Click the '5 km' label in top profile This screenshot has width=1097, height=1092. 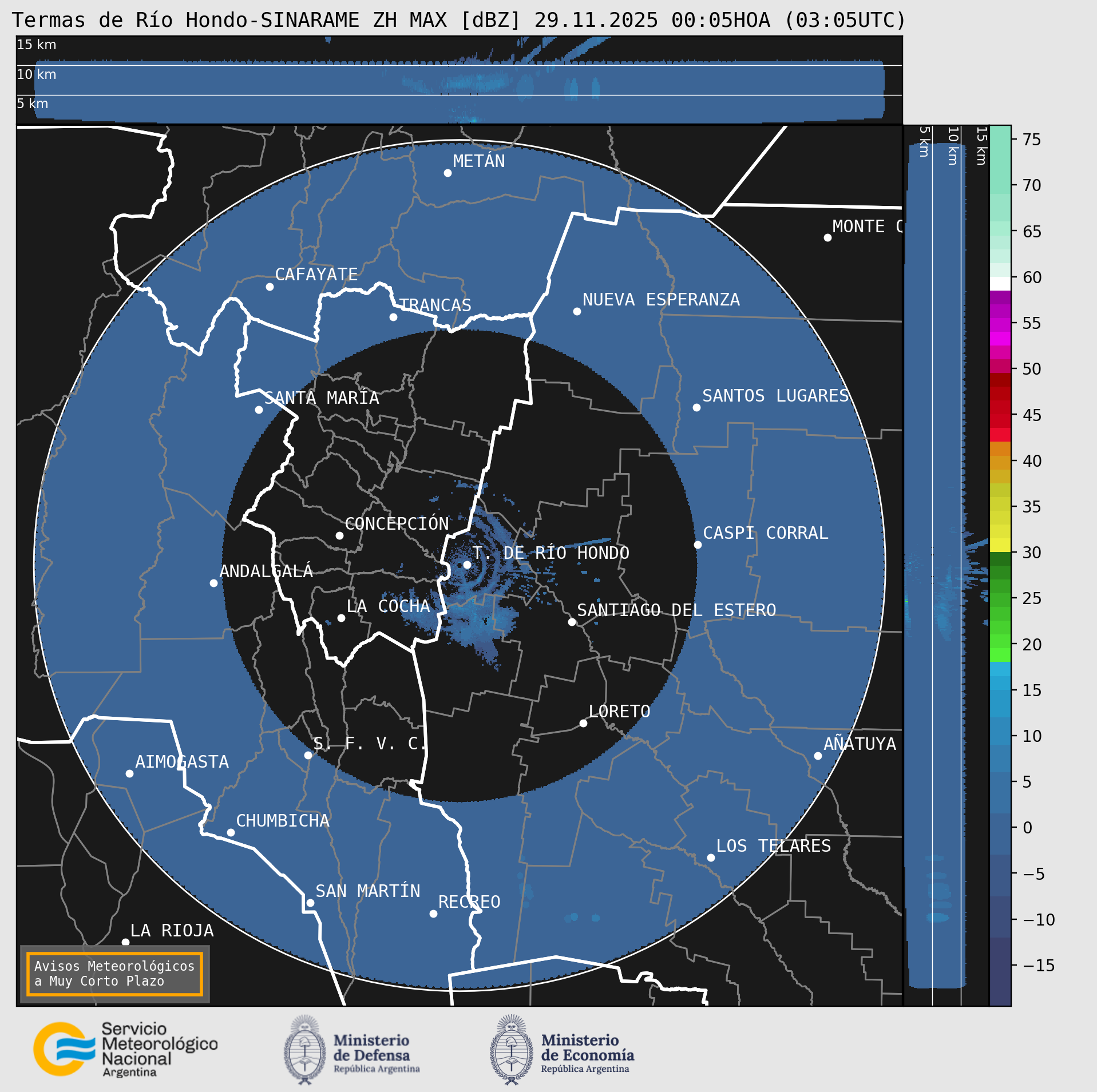(33, 104)
